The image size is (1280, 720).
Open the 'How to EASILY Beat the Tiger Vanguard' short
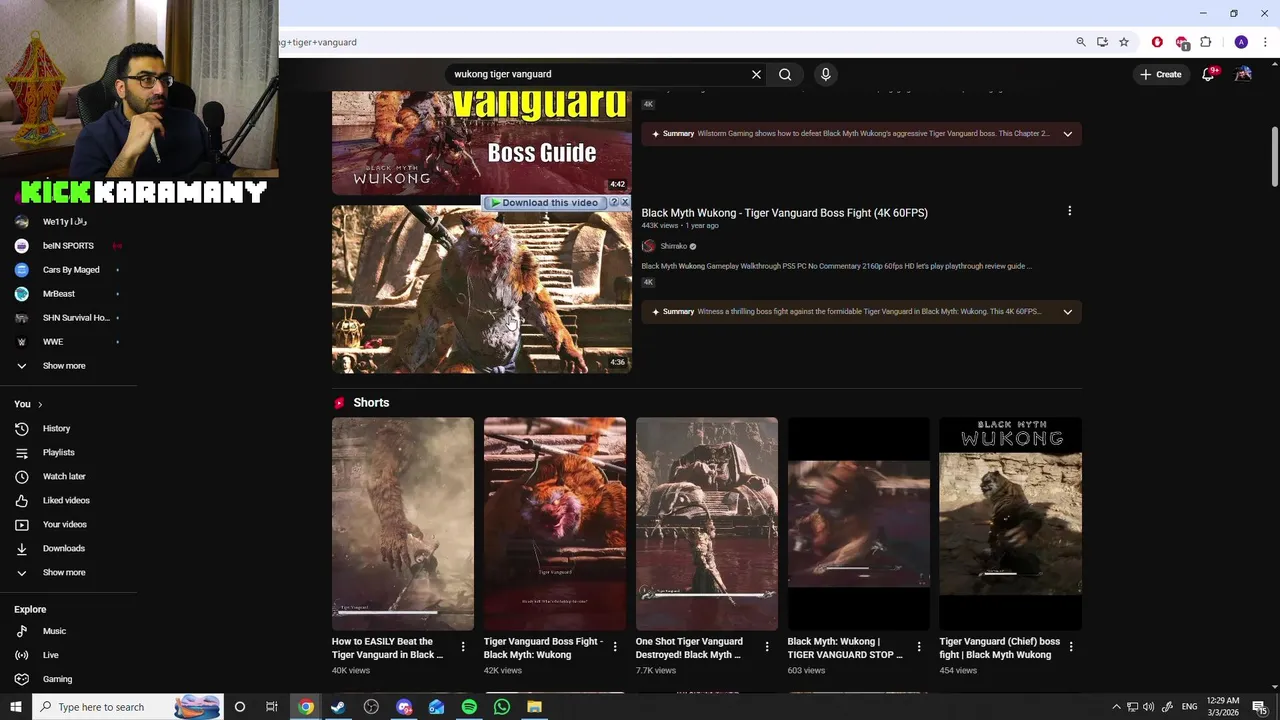pos(403,524)
